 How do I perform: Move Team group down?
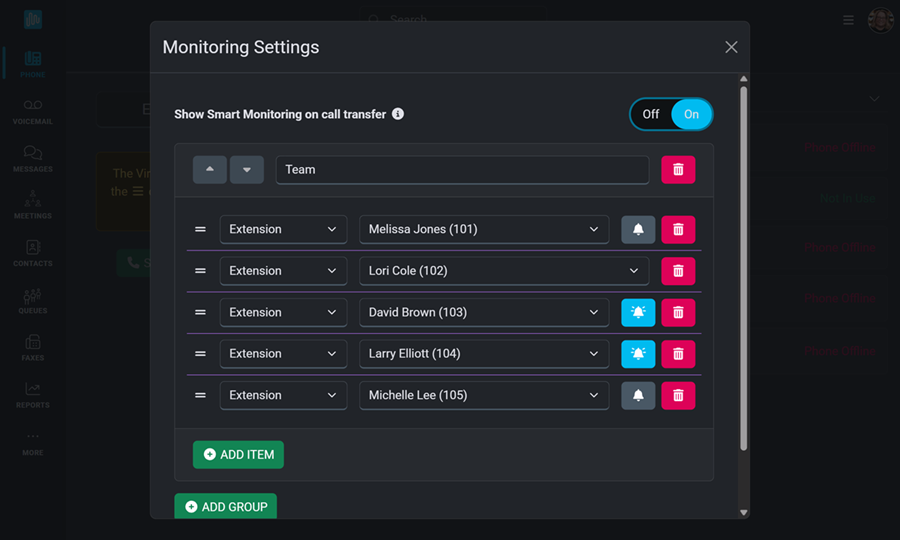(x=247, y=170)
